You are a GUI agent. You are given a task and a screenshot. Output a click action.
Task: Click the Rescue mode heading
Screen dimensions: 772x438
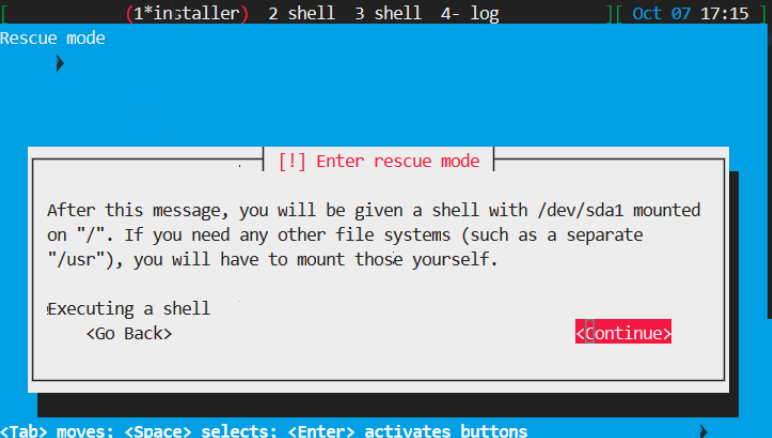[x=53, y=38]
